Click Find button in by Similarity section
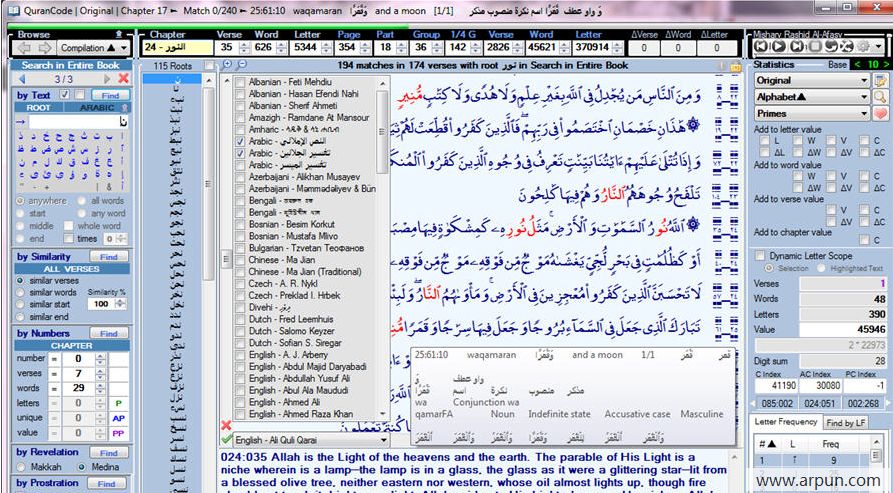 [x=109, y=257]
